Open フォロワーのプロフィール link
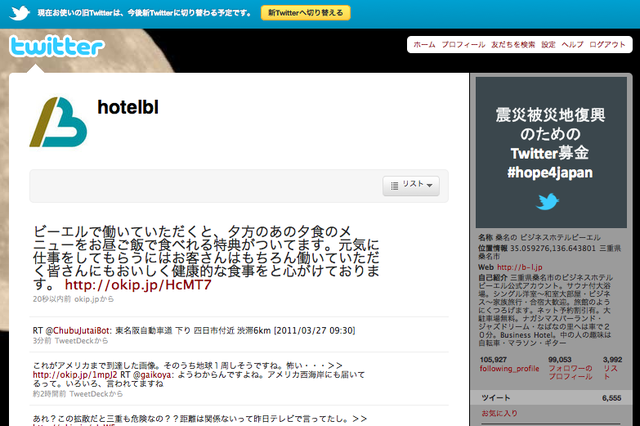The width and height of the screenshot is (640, 426). click(x=570, y=372)
